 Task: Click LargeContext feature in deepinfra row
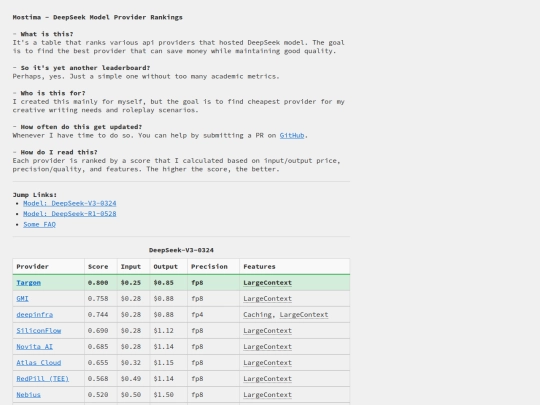[x=304, y=315]
